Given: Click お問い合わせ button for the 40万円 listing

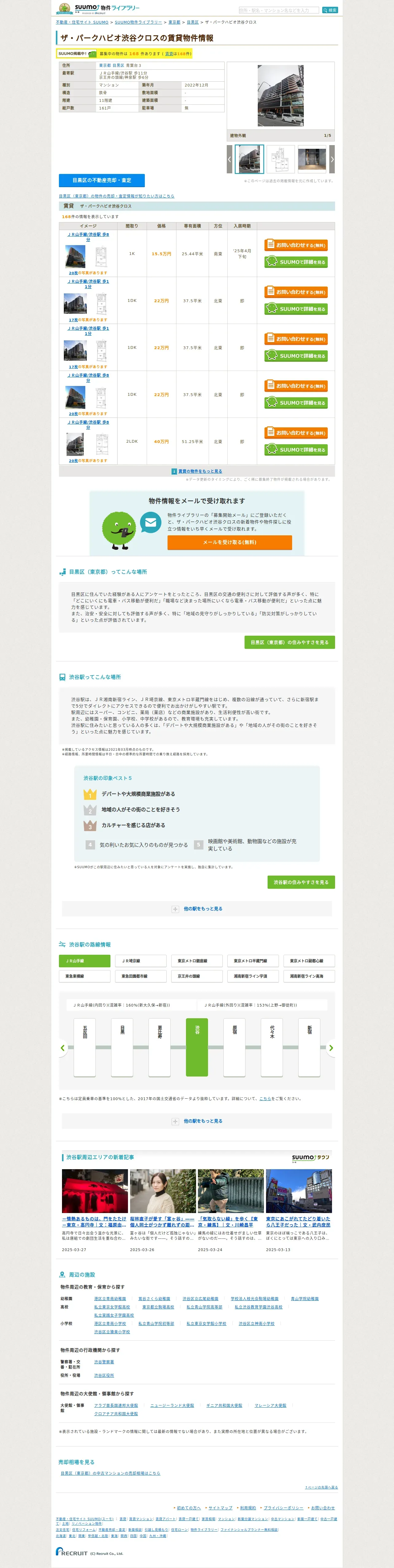Looking at the screenshot, I should pos(296,432).
